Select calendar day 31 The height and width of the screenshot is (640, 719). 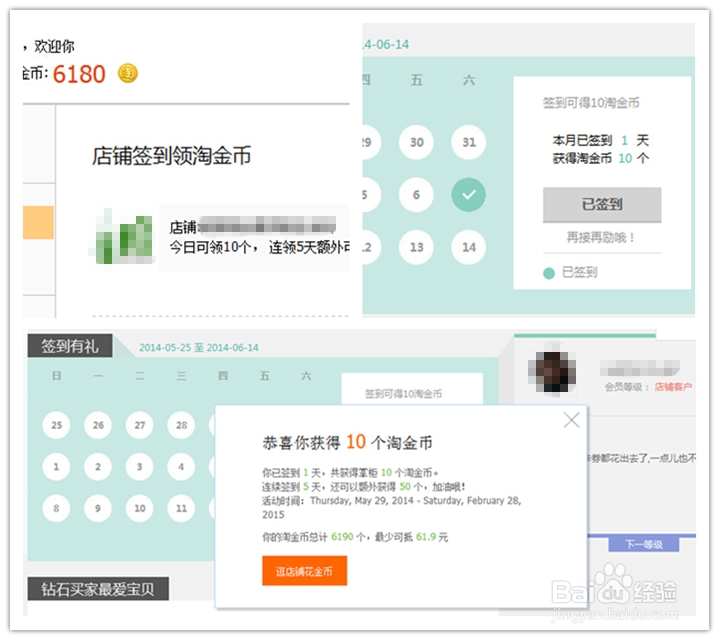[x=469, y=142]
